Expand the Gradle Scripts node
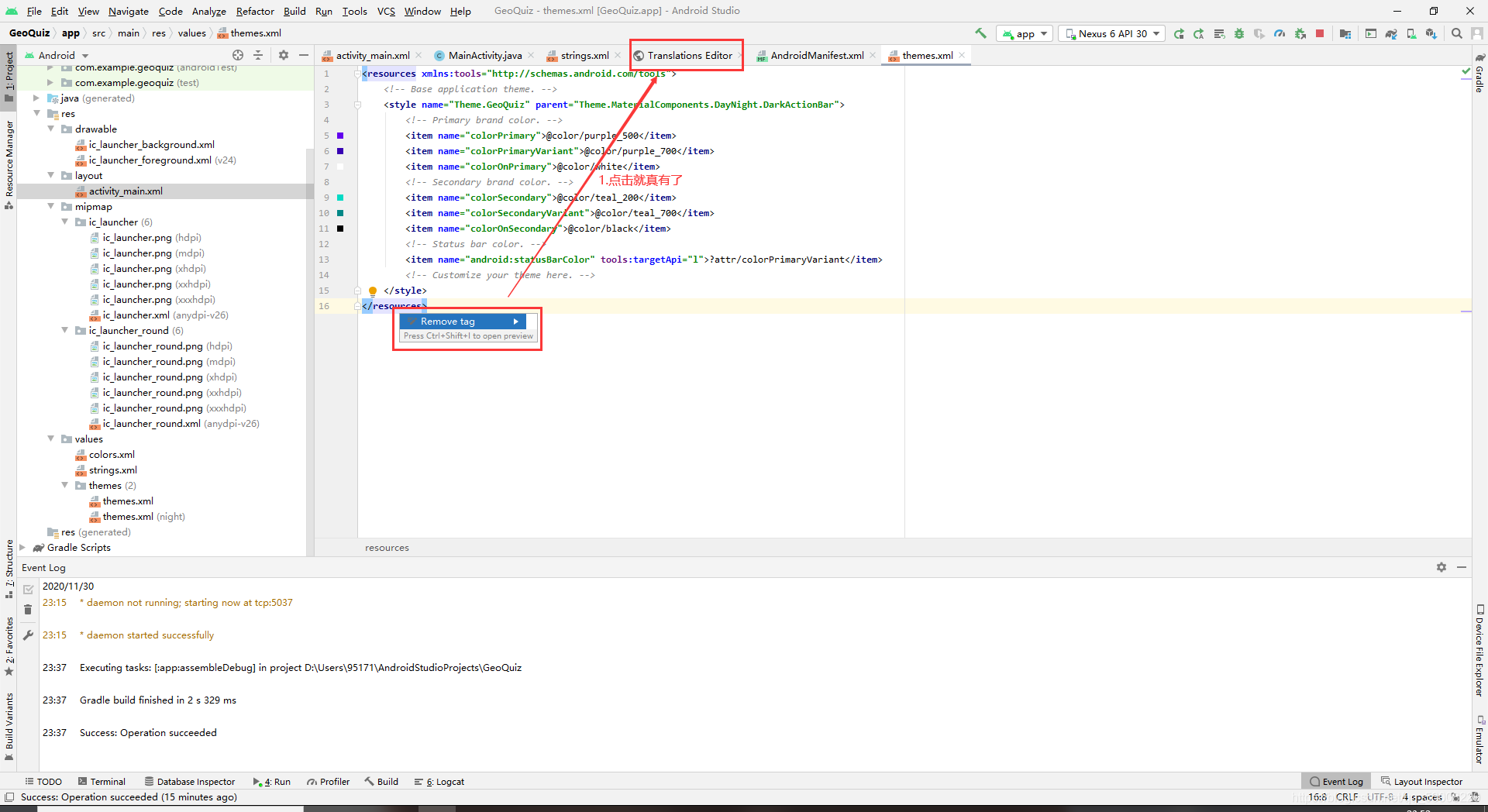This screenshot has width=1488, height=812. [x=22, y=548]
